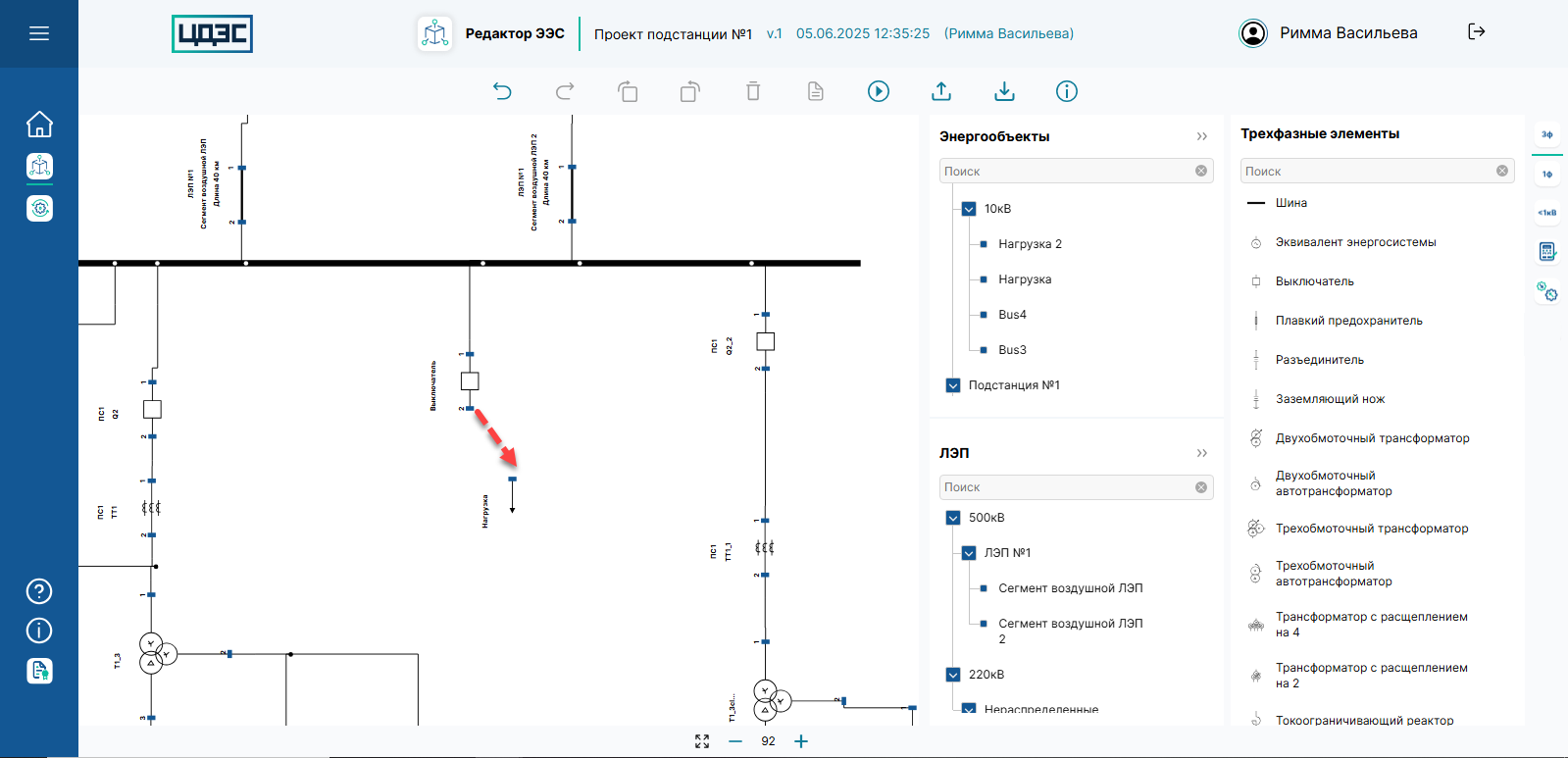Click the download icon in the toolbar
Screen dimensions: 1568x758
[x=1004, y=91]
